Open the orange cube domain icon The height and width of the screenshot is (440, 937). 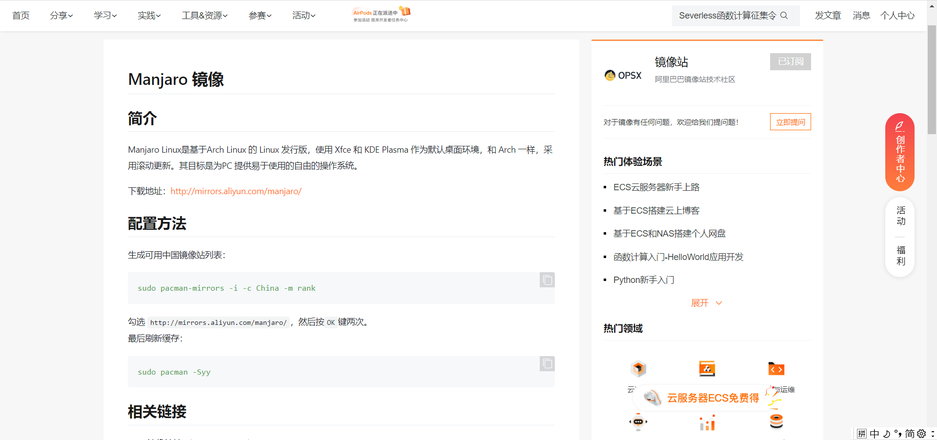(x=638, y=368)
